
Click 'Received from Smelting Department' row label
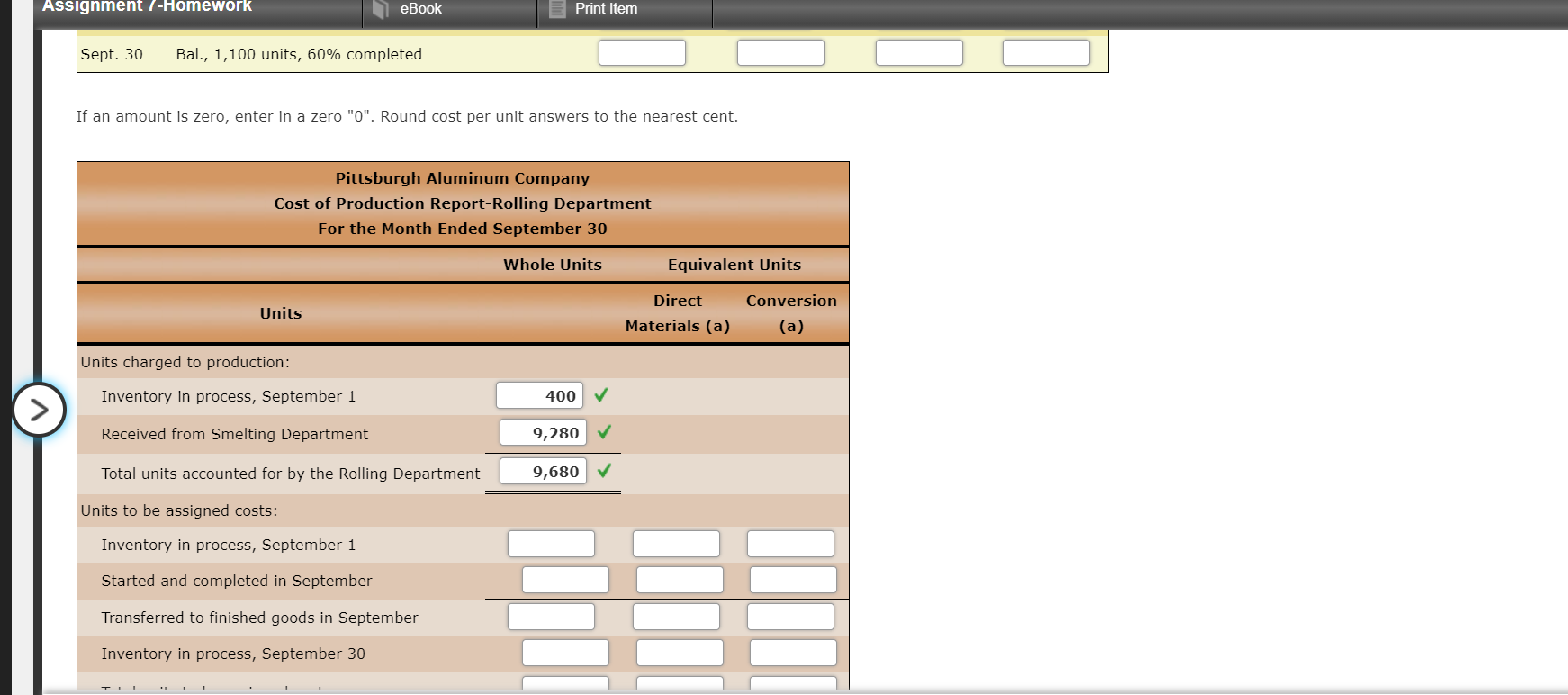(235, 434)
